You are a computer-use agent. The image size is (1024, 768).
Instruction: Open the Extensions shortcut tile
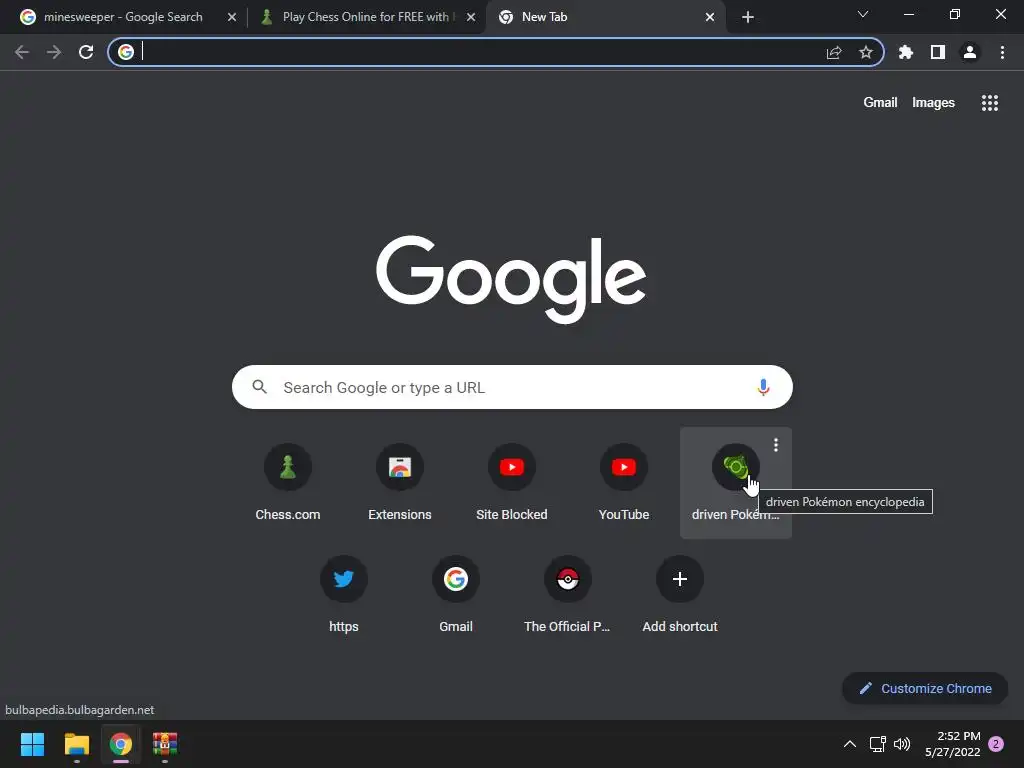point(400,483)
